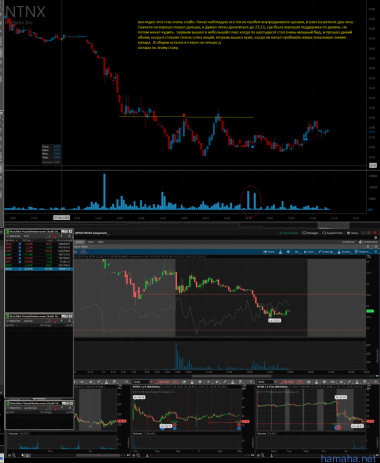Open the beaker Edit Studies icon
380x463 pixels.
280,252
